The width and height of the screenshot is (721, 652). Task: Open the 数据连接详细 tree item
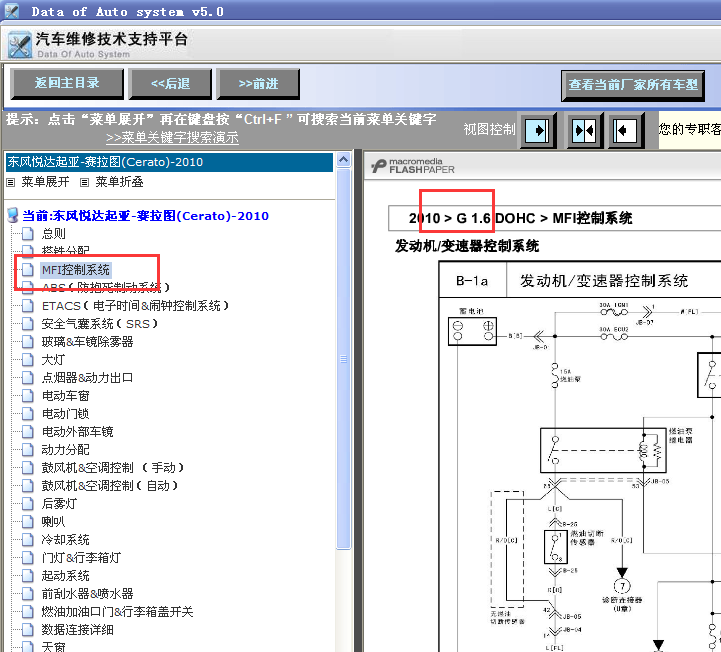77,629
